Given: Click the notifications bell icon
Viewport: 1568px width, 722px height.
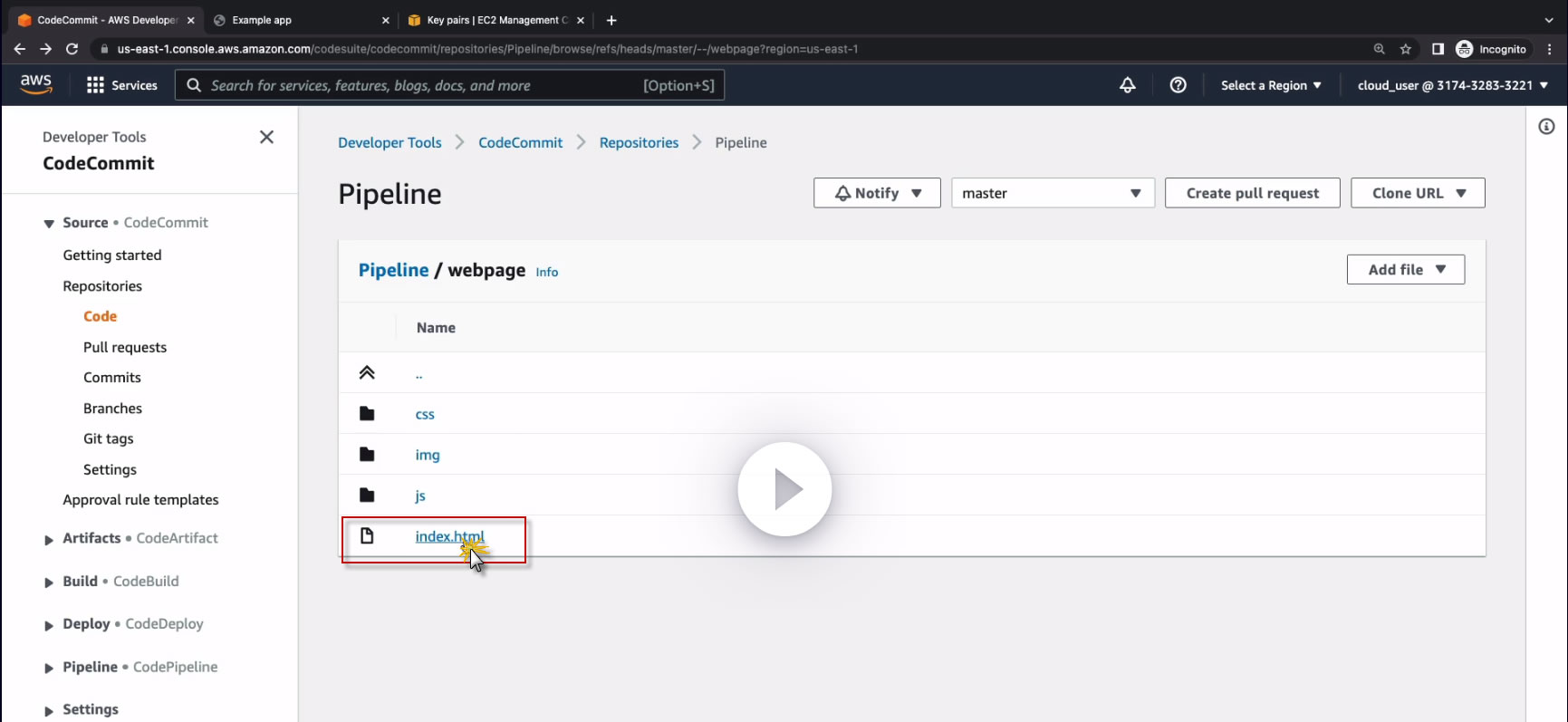Looking at the screenshot, I should click(x=1128, y=85).
